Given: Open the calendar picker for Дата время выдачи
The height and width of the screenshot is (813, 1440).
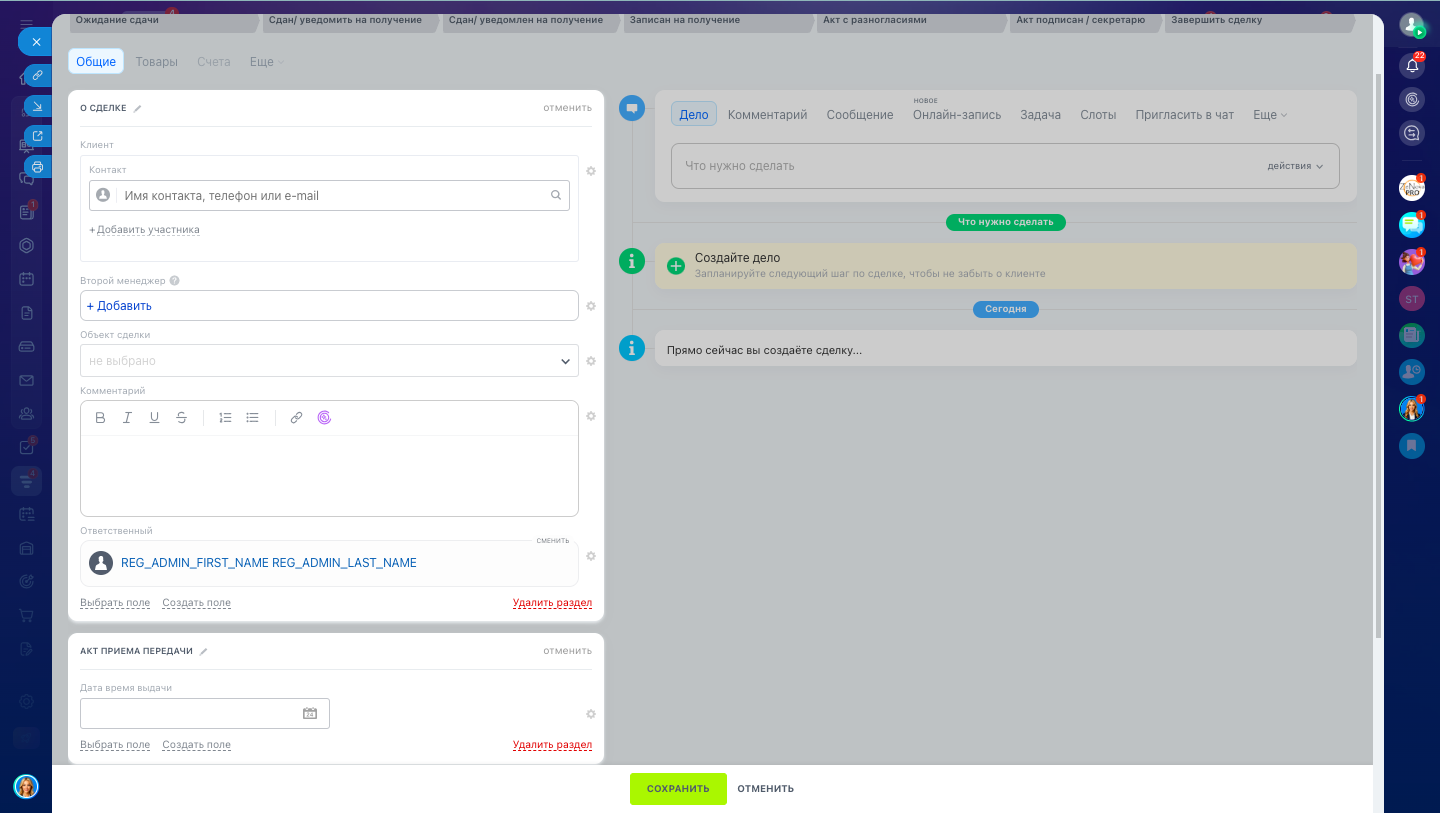Looking at the screenshot, I should tap(310, 714).
